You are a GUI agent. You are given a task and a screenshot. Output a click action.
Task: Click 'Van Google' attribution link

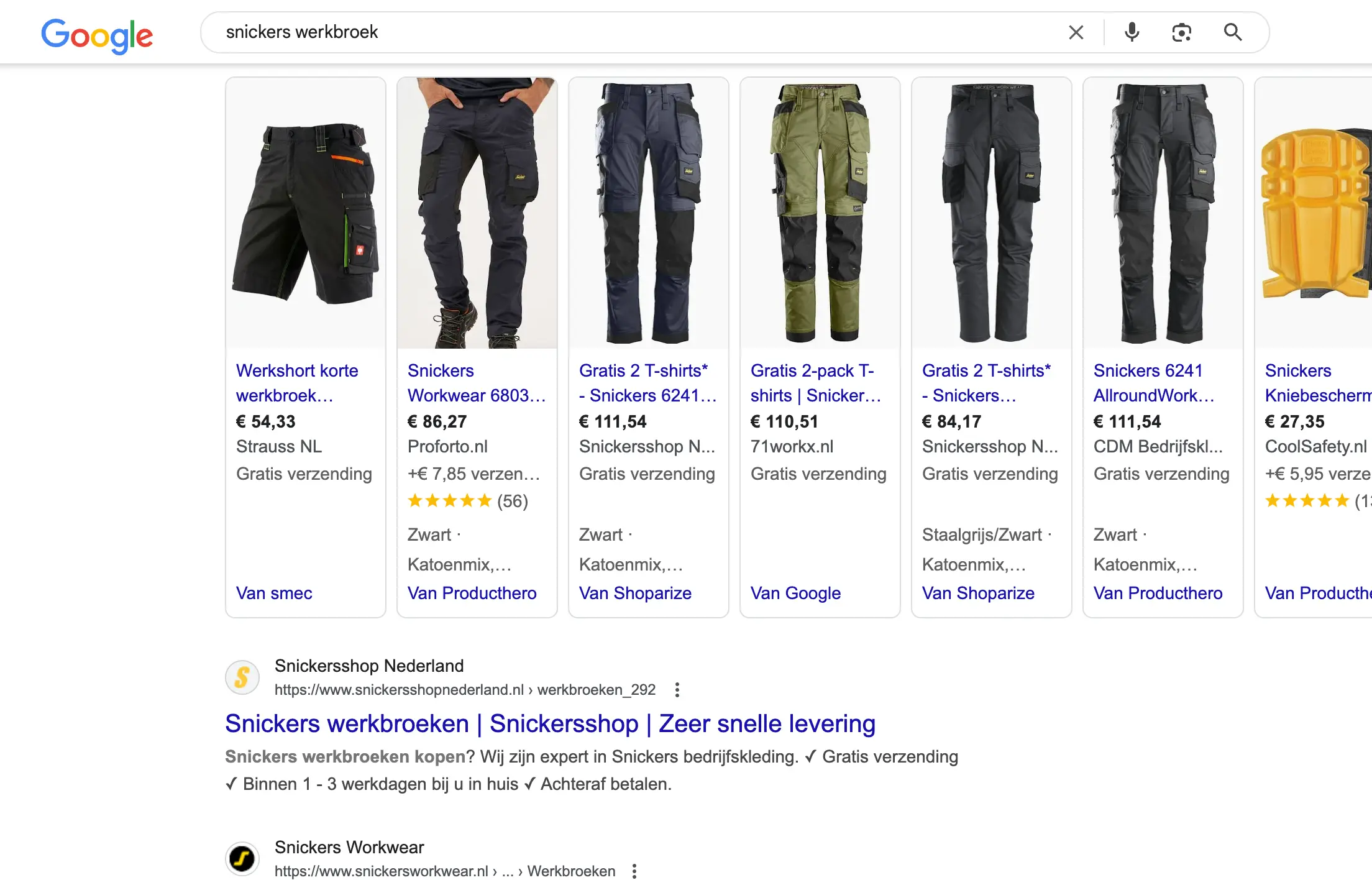(x=795, y=593)
